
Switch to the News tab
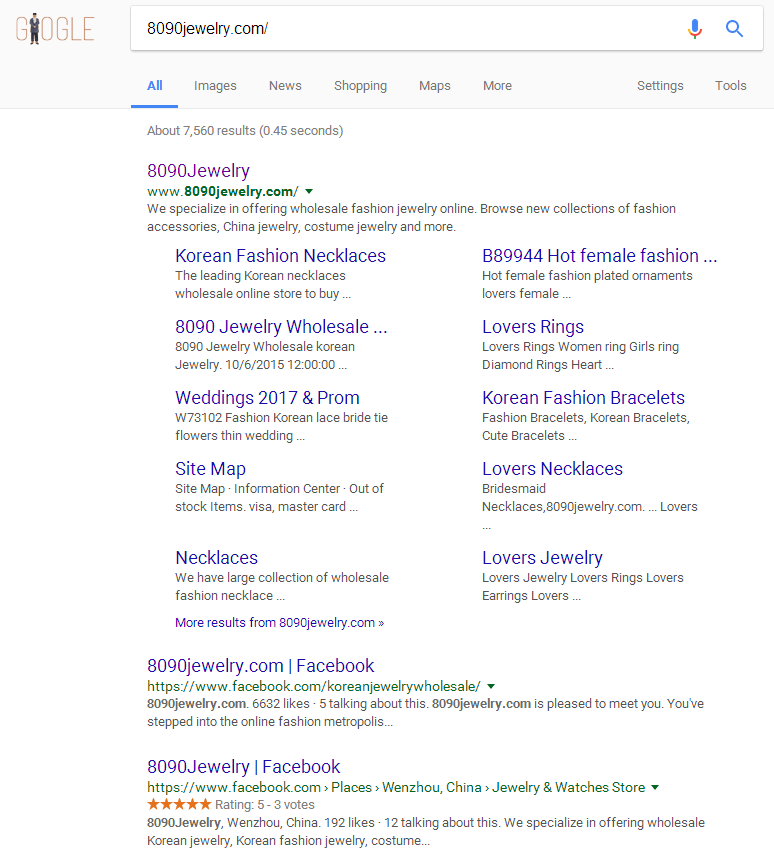(285, 86)
